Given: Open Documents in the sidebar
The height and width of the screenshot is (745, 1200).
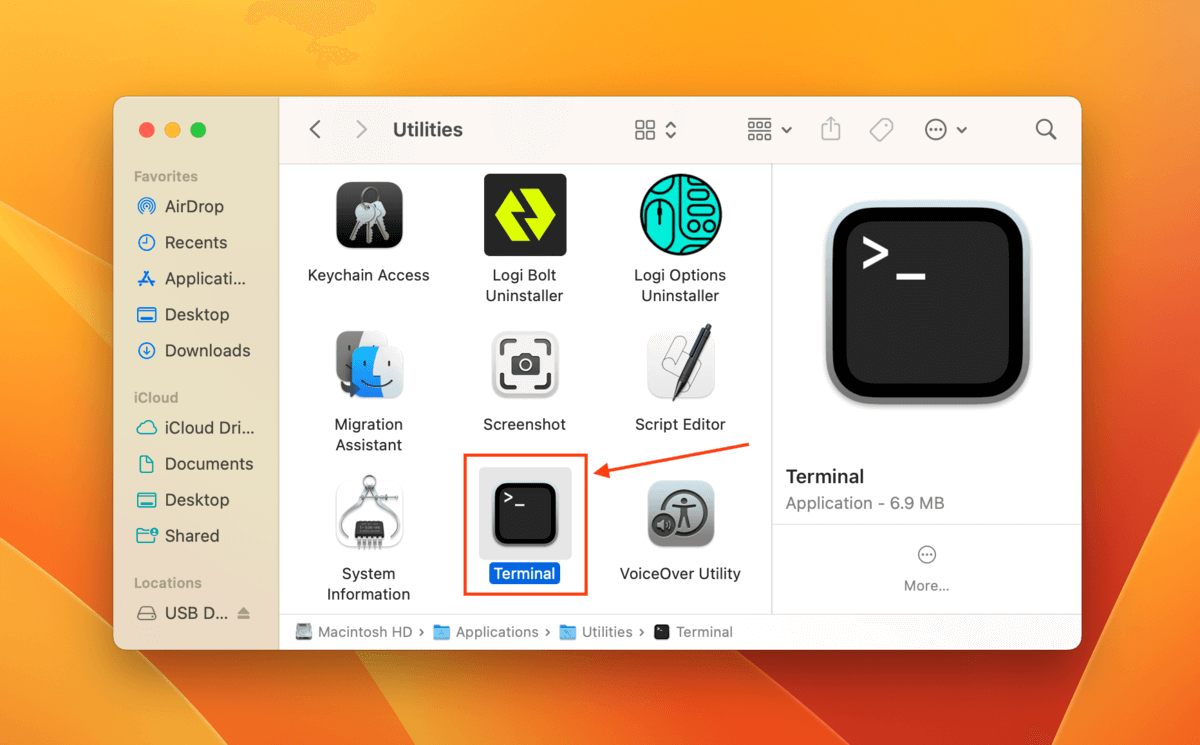Looking at the screenshot, I should click(x=196, y=463).
